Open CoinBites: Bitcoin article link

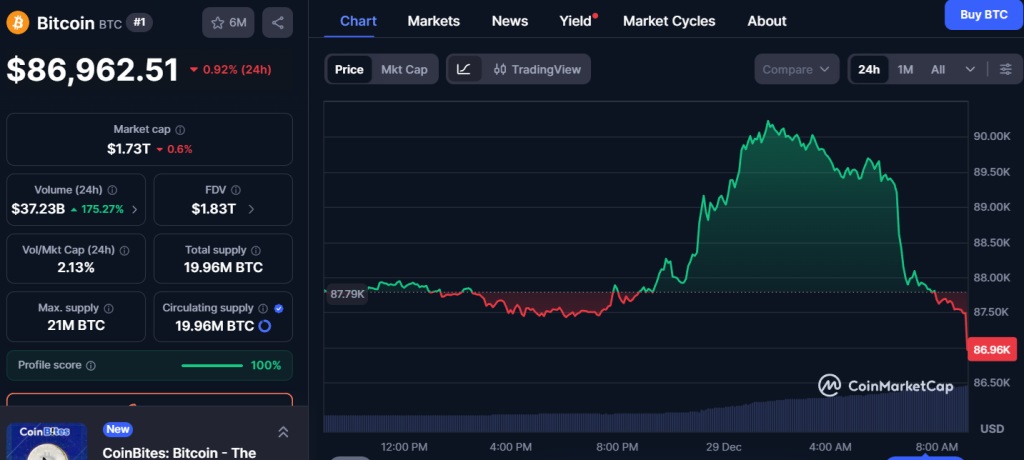180,453
